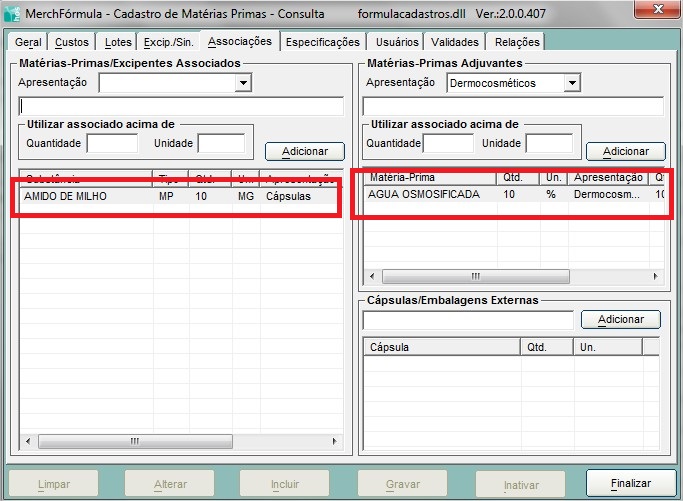Go to the Lotes tab
Screen dimensions: 683x501
[x=118, y=42]
